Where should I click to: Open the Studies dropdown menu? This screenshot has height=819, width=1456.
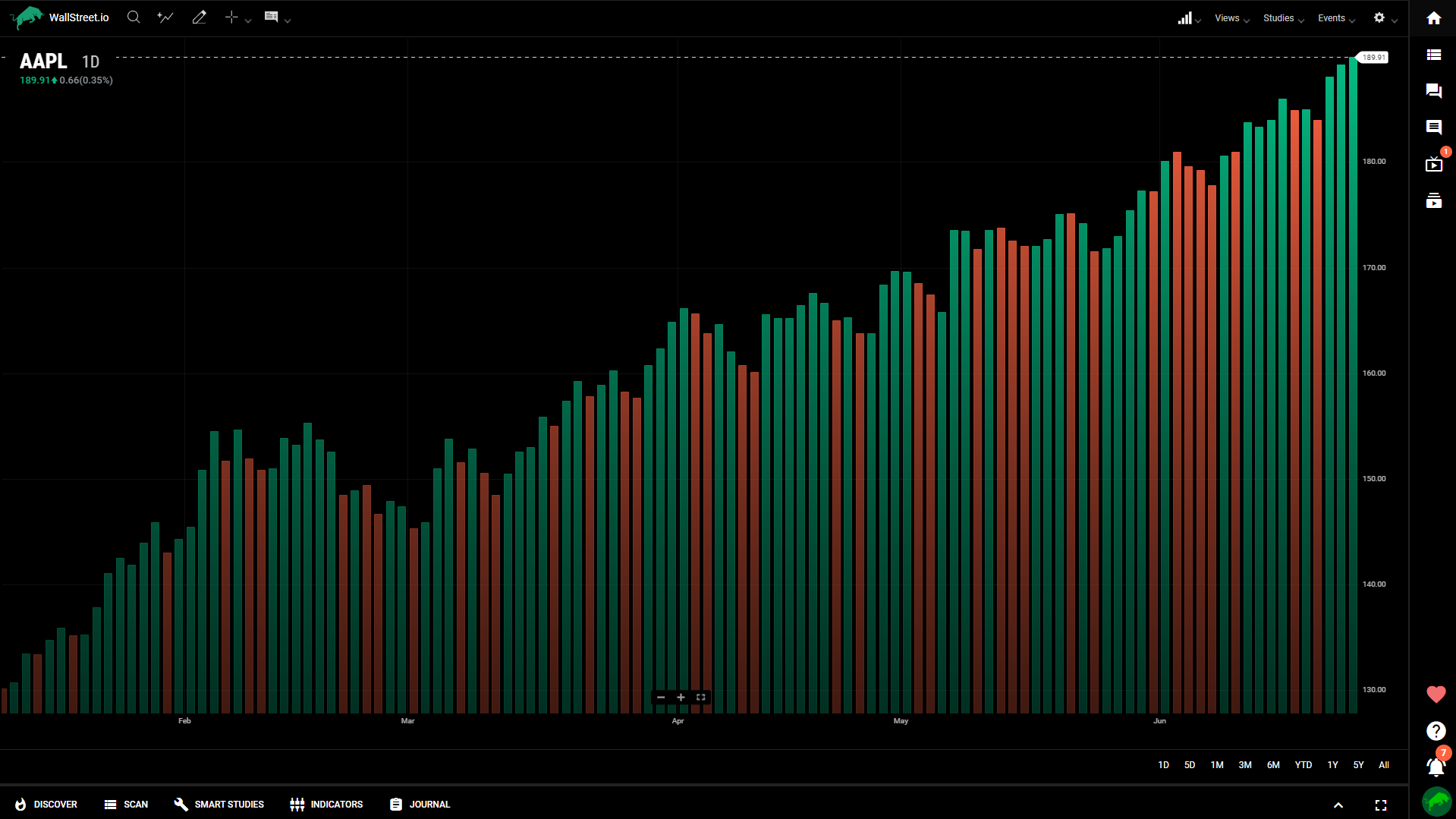pos(1283,18)
